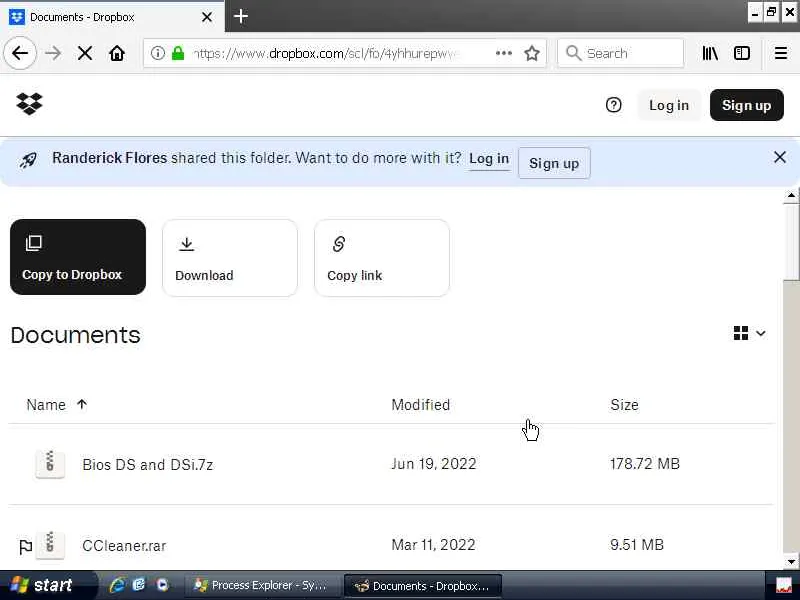Screen dimensions: 800x600
Task: Go back with the browser back arrow
Action: tap(20, 53)
